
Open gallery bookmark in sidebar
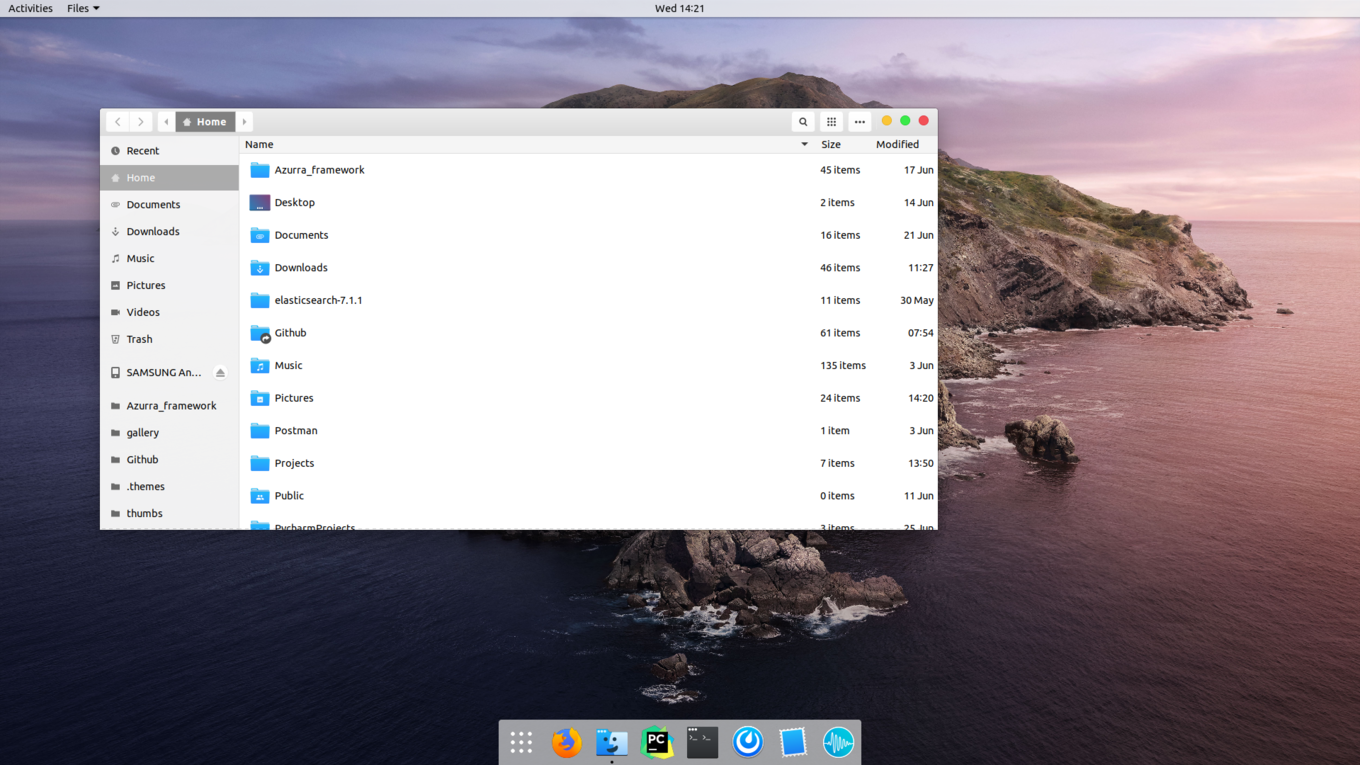coord(169,433)
